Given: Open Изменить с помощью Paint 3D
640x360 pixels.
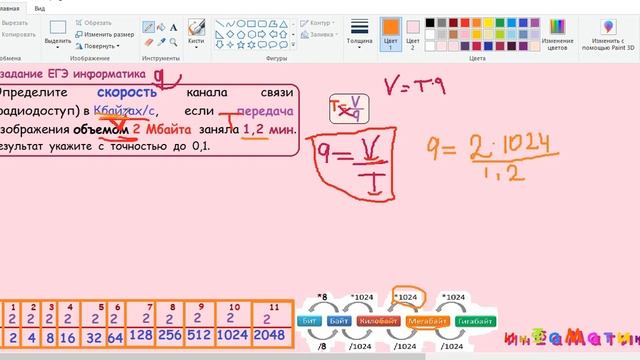Looking at the screenshot, I should (608, 35).
